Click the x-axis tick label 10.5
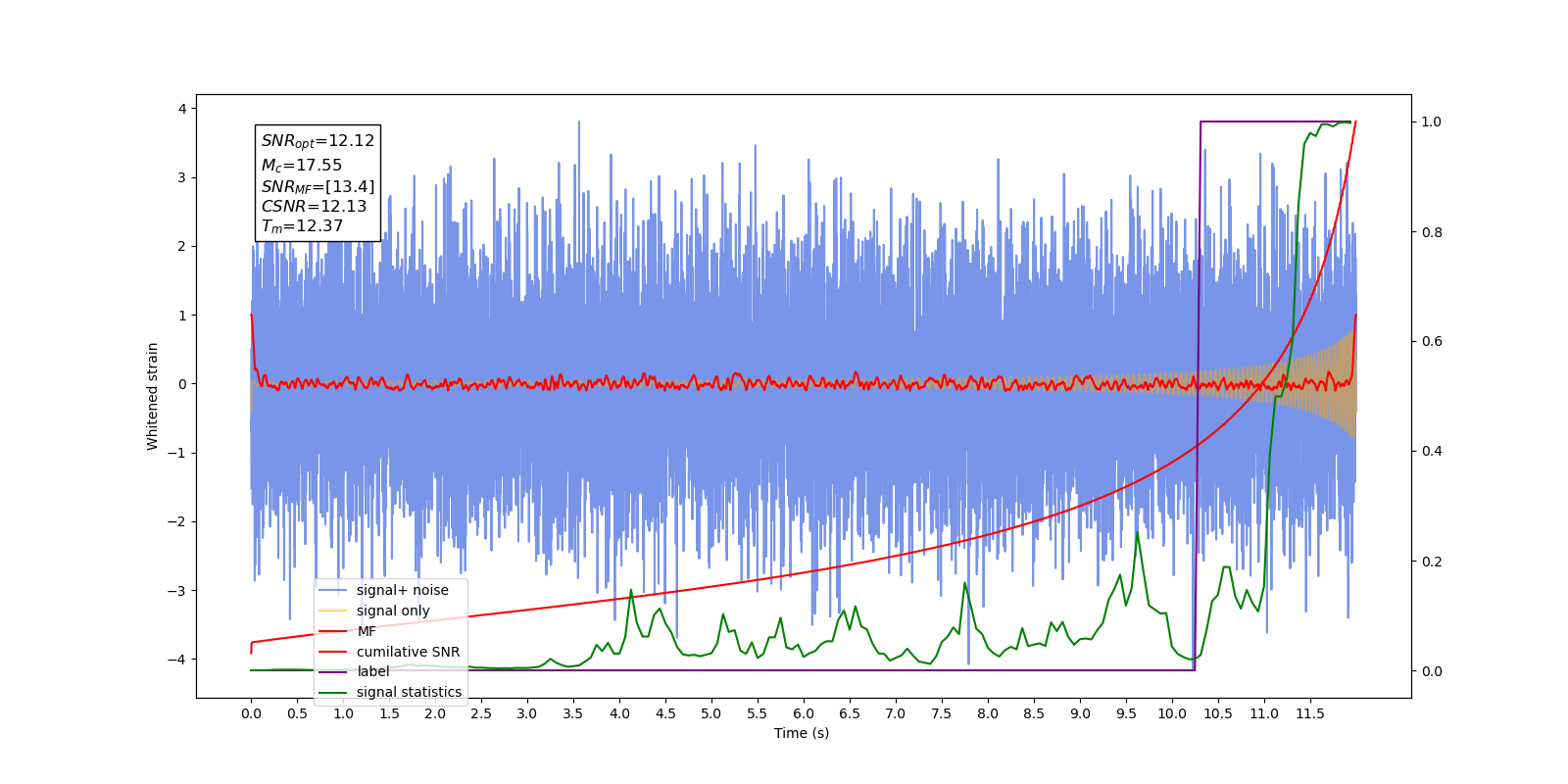 click(1218, 713)
